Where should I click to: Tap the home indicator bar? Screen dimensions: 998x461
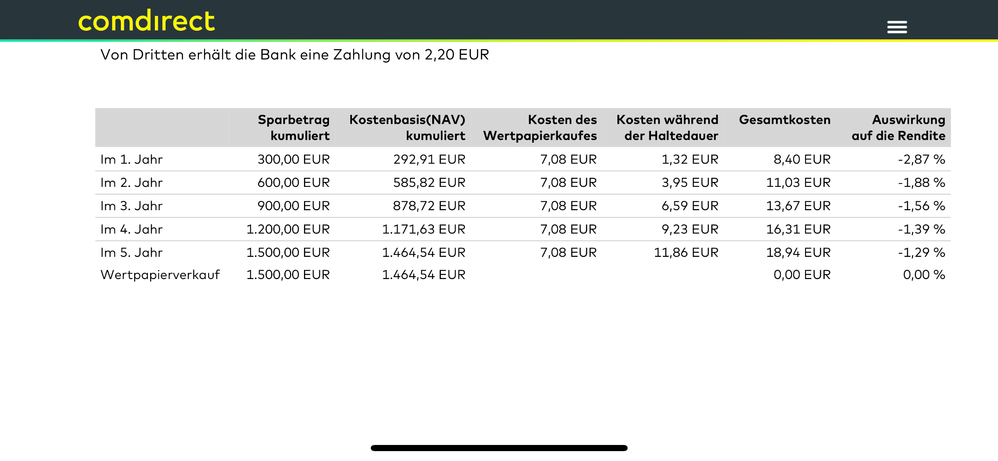point(499,448)
